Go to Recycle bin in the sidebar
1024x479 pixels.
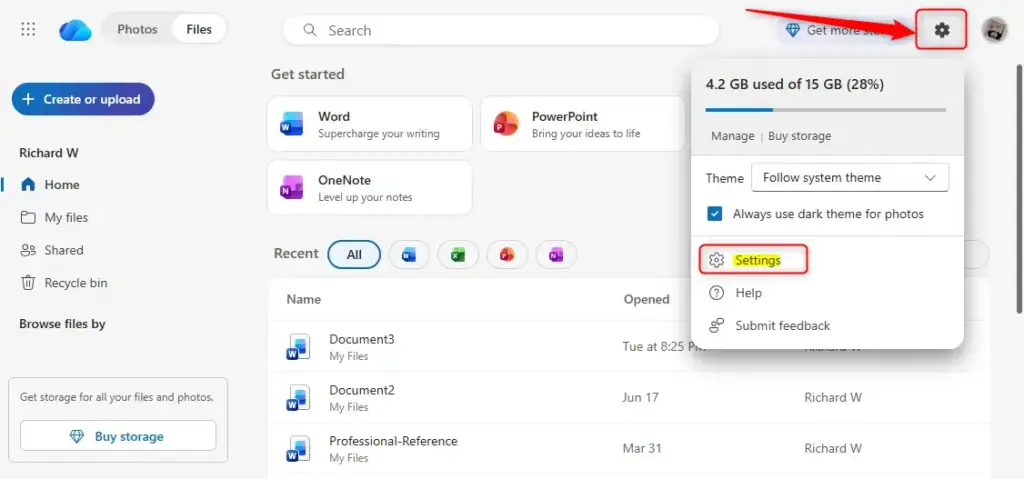76,283
